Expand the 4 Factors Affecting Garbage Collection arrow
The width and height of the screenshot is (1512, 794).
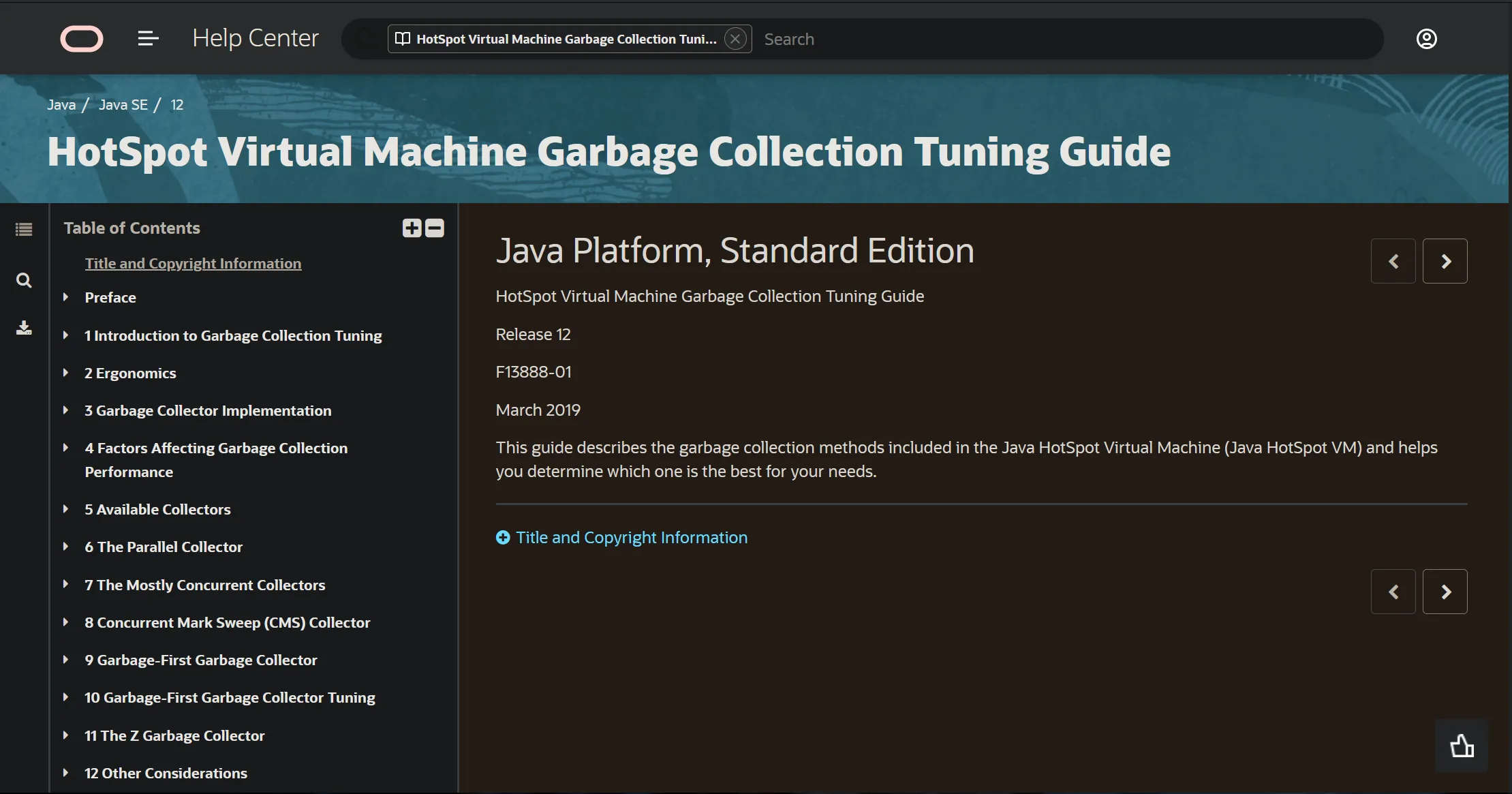pyautogui.click(x=65, y=448)
